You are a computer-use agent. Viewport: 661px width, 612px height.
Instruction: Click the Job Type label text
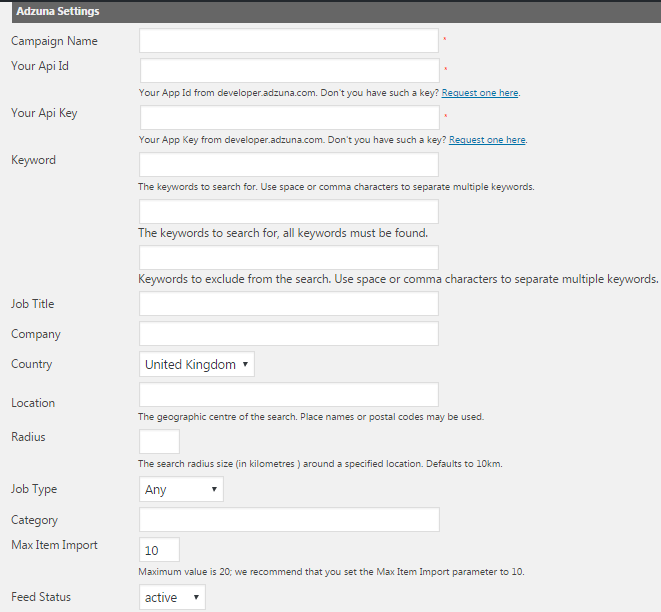[x=34, y=490]
